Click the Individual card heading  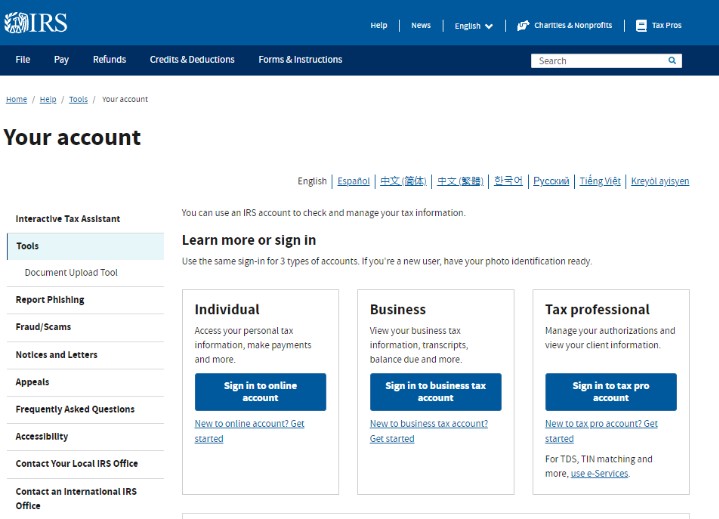click(227, 309)
